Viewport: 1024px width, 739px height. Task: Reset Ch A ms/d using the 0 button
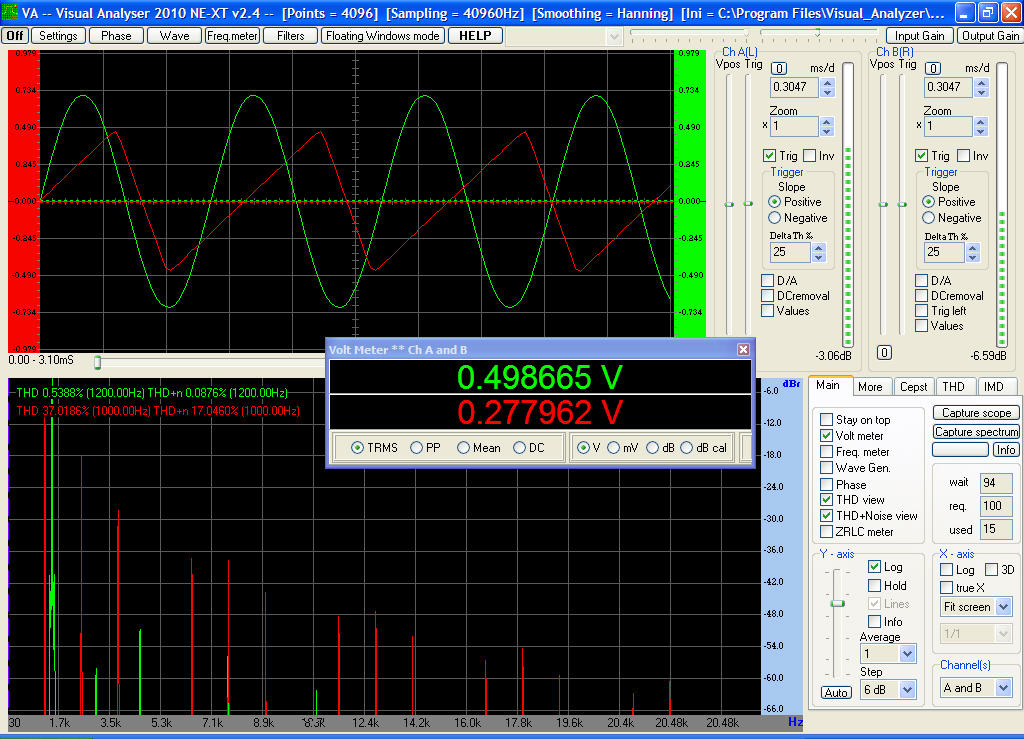pyautogui.click(x=780, y=68)
